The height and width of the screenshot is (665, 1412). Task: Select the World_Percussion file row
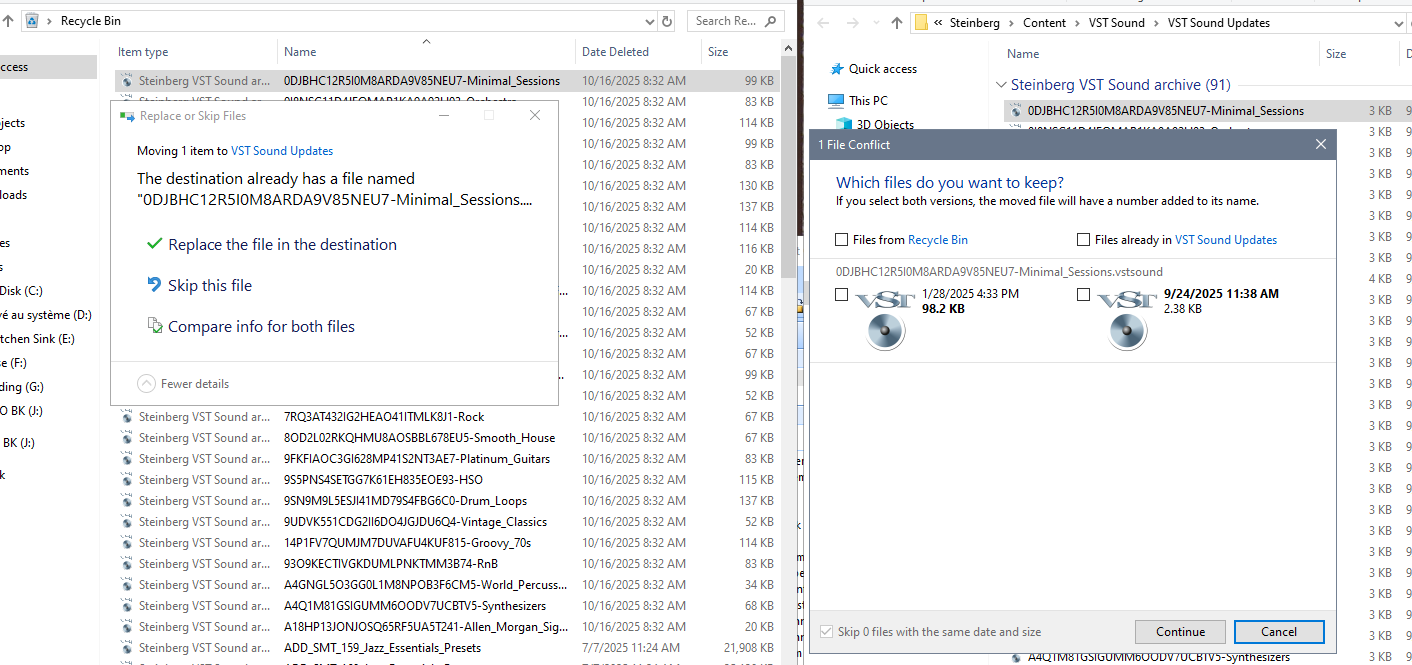click(x=447, y=585)
